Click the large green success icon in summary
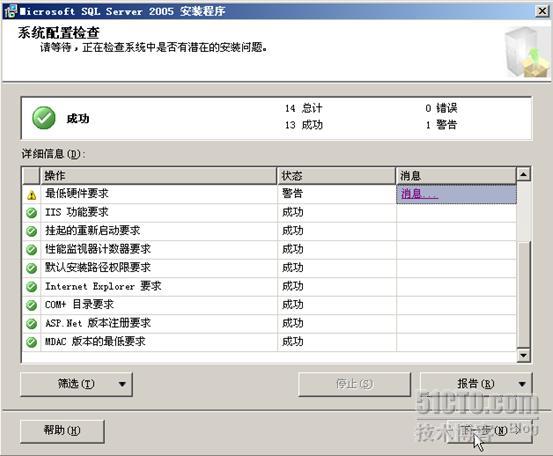The height and width of the screenshot is (456, 553). tap(44, 118)
